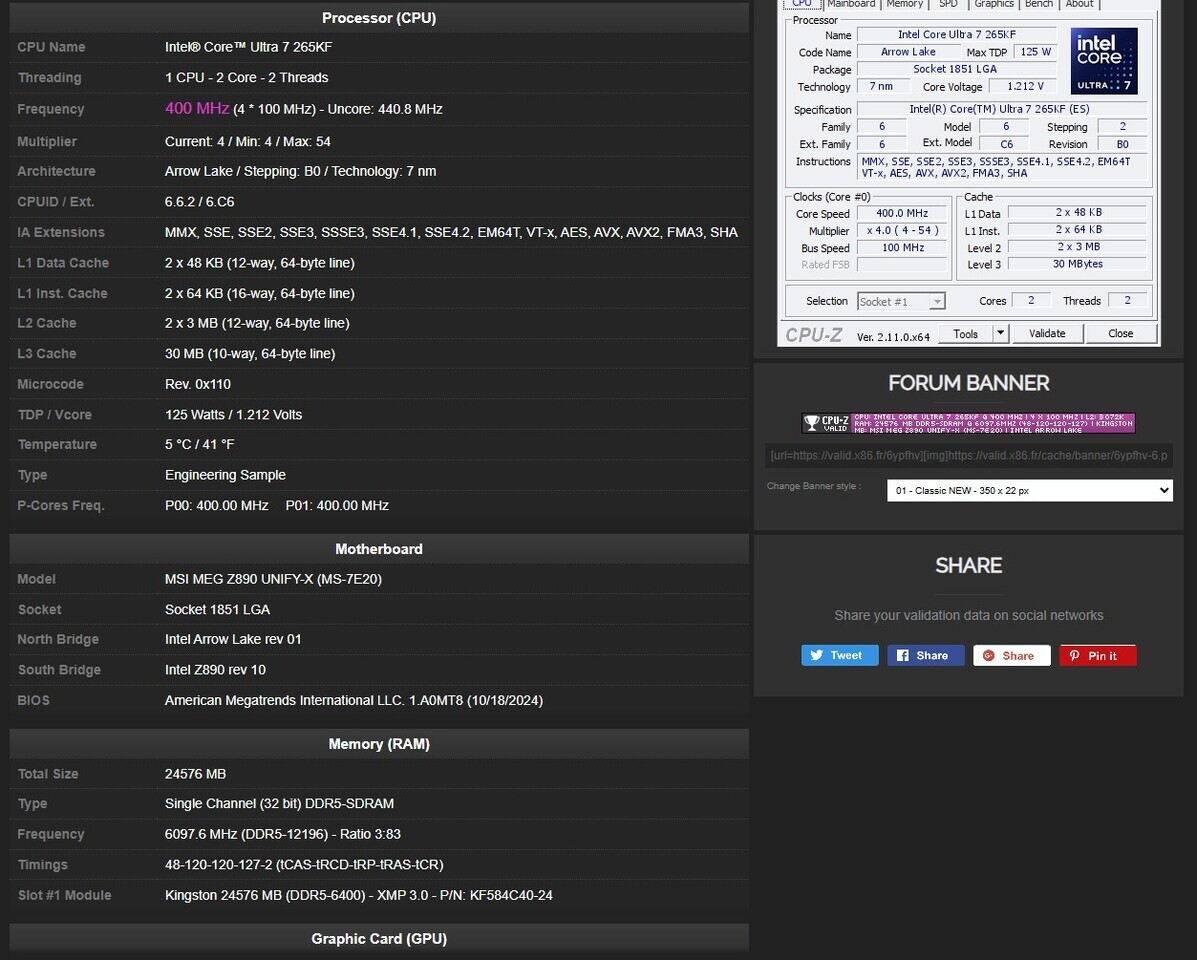This screenshot has width=1197, height=960.
Task: Select the forum banner BBCode text field
Action: pyautogui.click(x=968, y=455)
